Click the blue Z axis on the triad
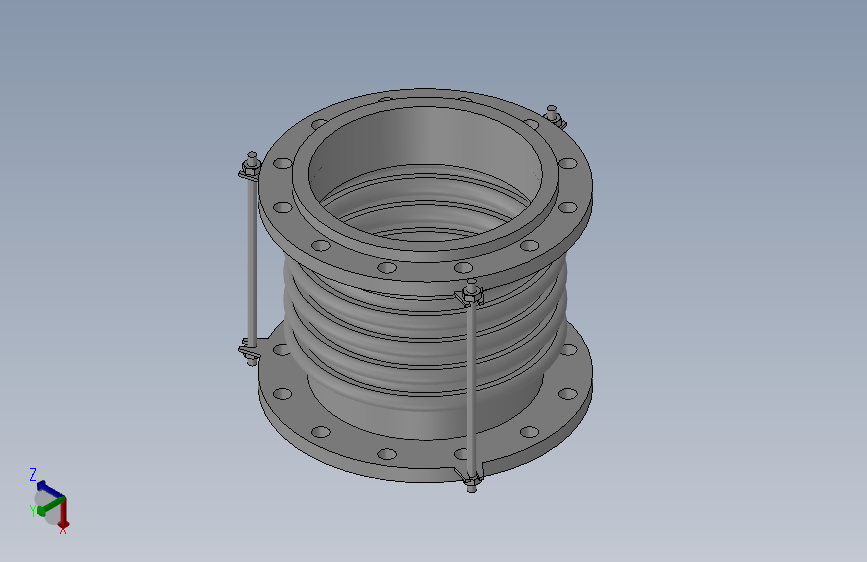The width and height of the screenshot is (867, 562). tap(49, 489)
